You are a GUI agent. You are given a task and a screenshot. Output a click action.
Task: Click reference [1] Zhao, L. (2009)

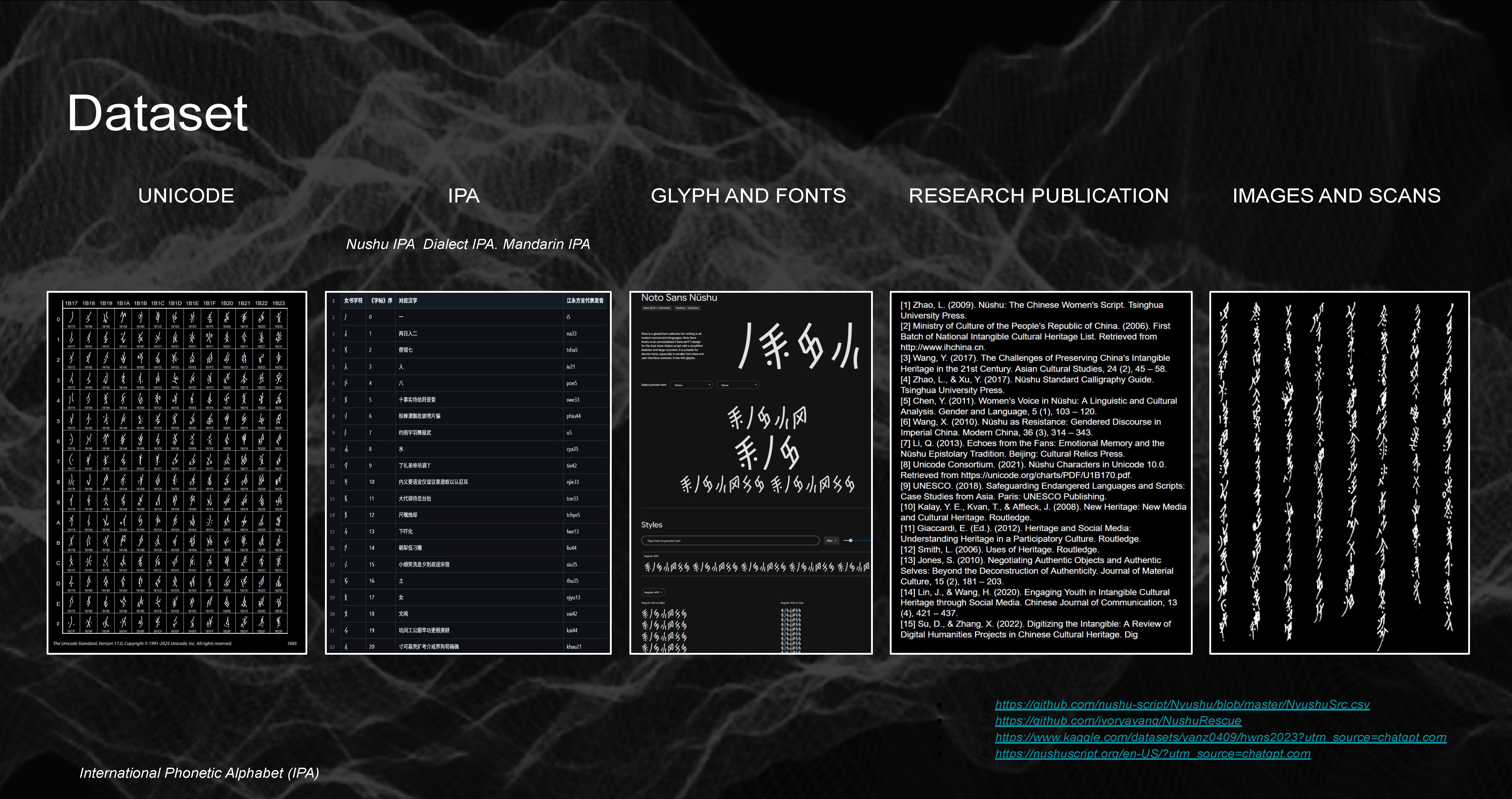tap(1032, 310)
